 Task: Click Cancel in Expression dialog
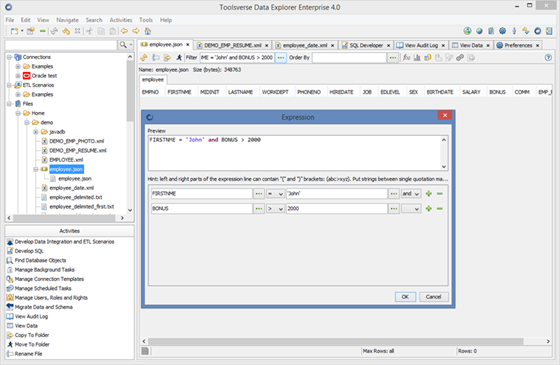tap(433, 297)
